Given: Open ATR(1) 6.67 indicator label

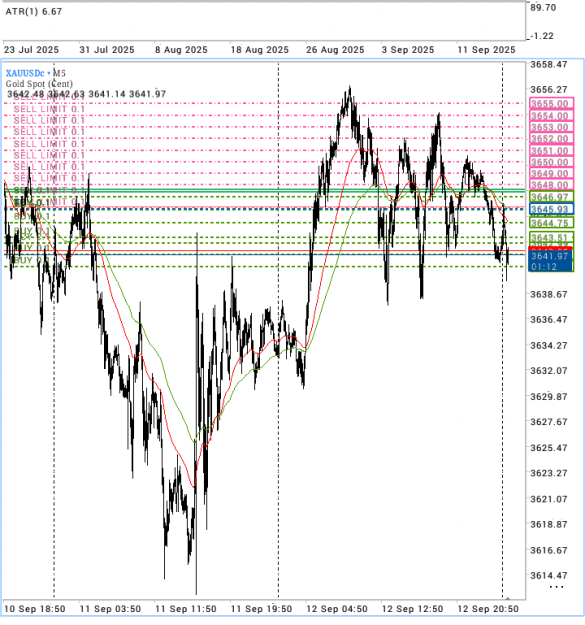Looking at the screenshot, I should (x=33, y=11).
